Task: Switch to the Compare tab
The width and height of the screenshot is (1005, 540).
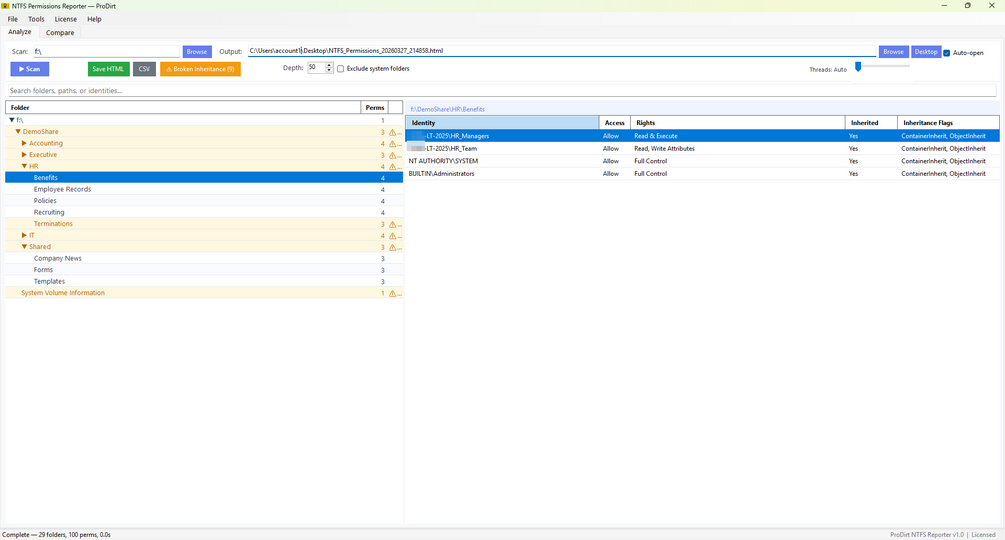Action: tap(60, 32)
